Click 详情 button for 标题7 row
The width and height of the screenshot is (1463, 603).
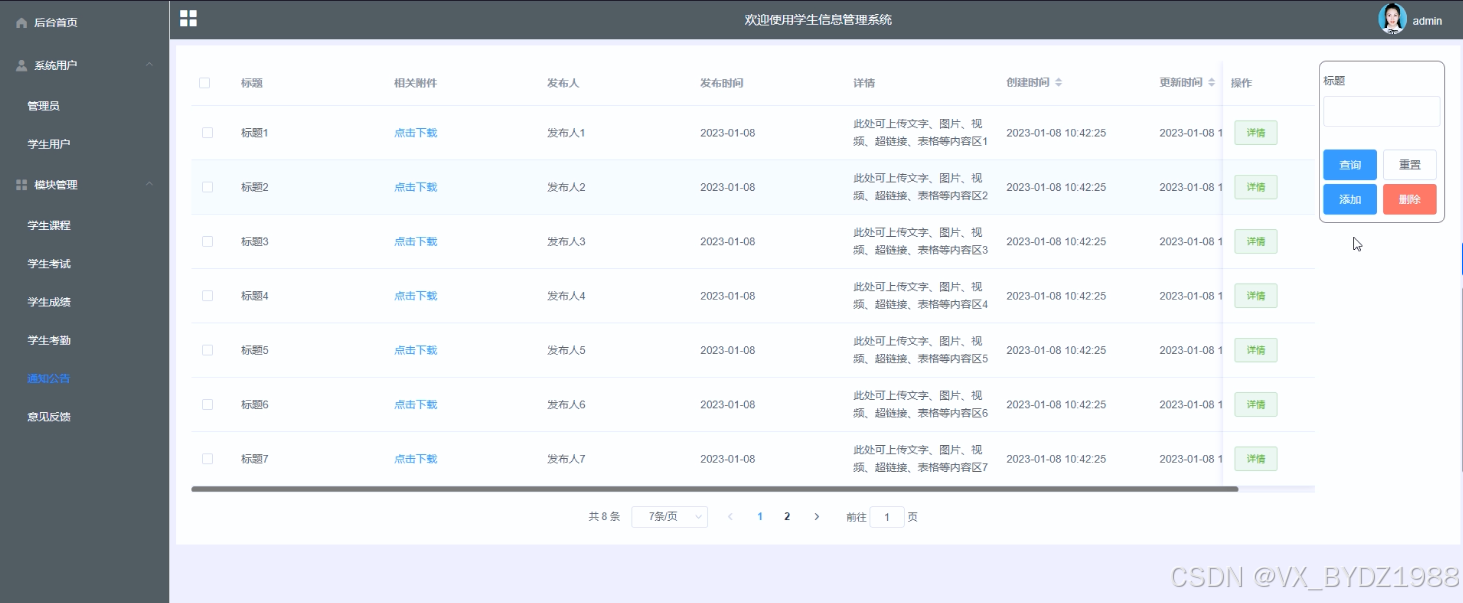click(1255, 459)
